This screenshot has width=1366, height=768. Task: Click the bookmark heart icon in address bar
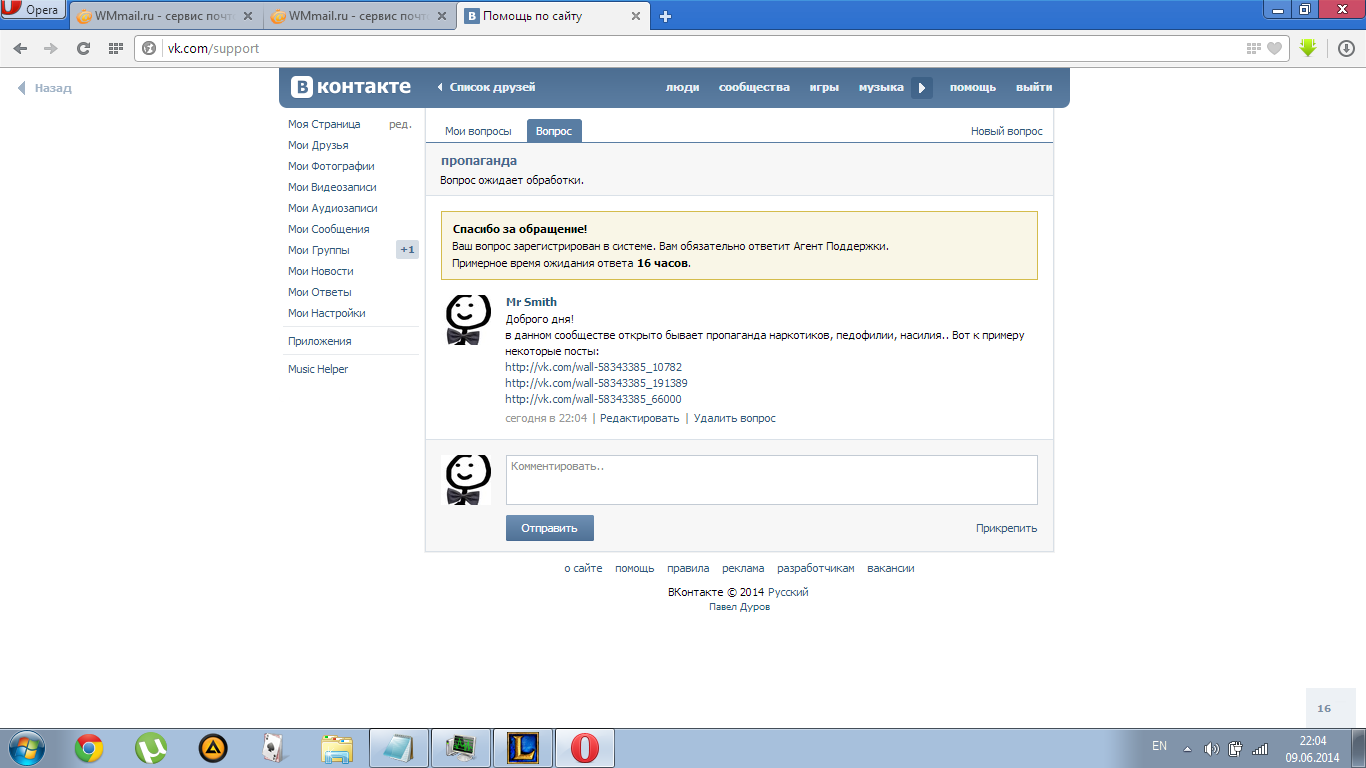[x=1274, y=48]
